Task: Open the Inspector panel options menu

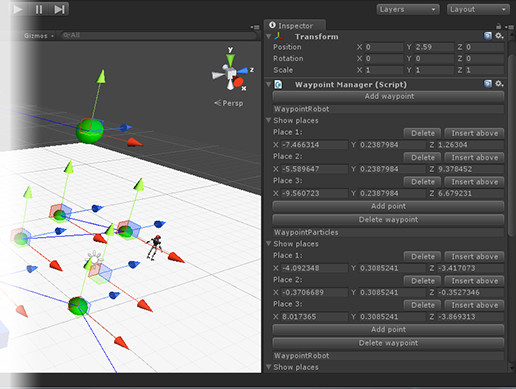Action: point(509,27)
